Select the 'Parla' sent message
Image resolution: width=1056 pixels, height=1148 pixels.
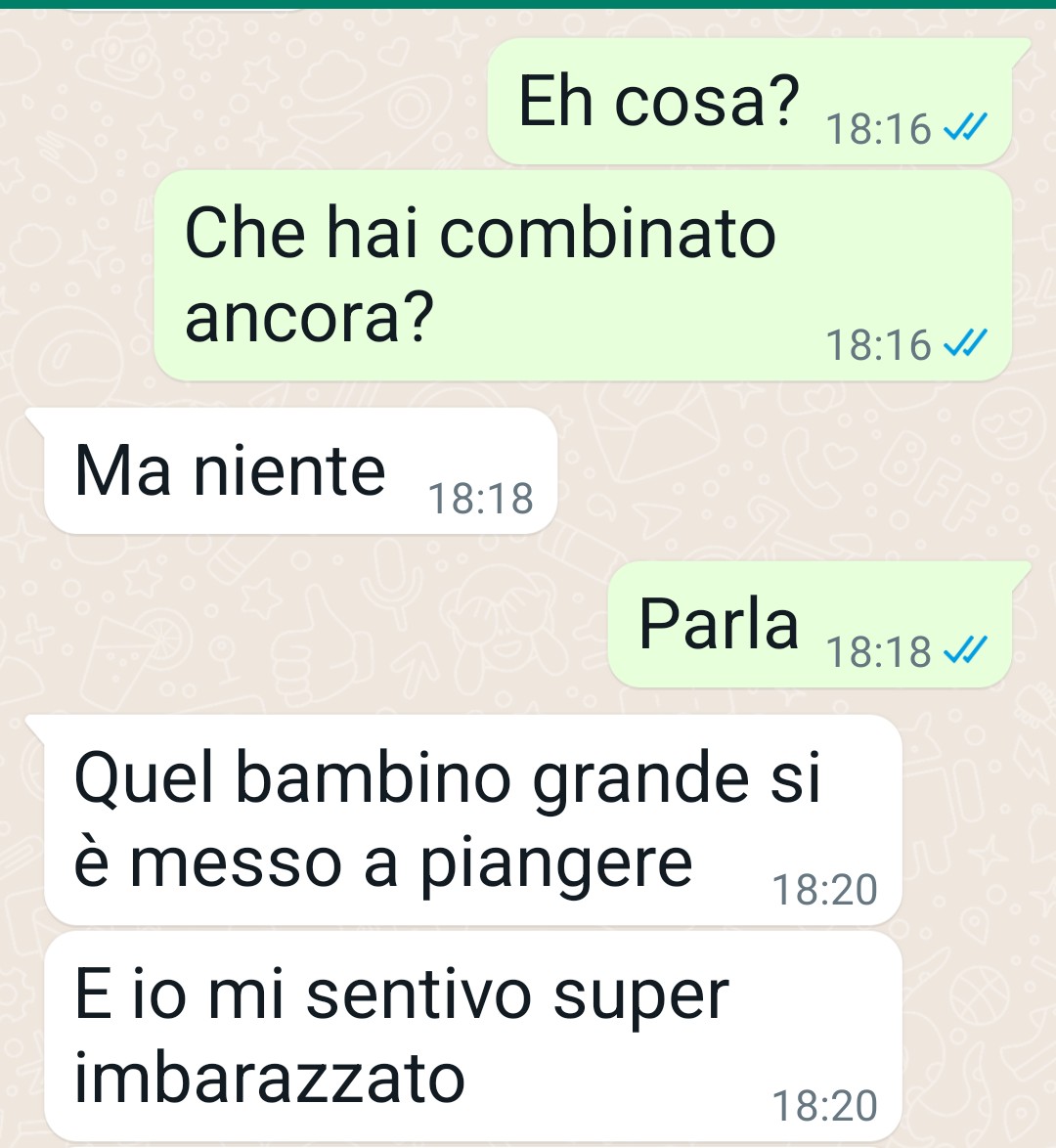(x=811, y=625)
